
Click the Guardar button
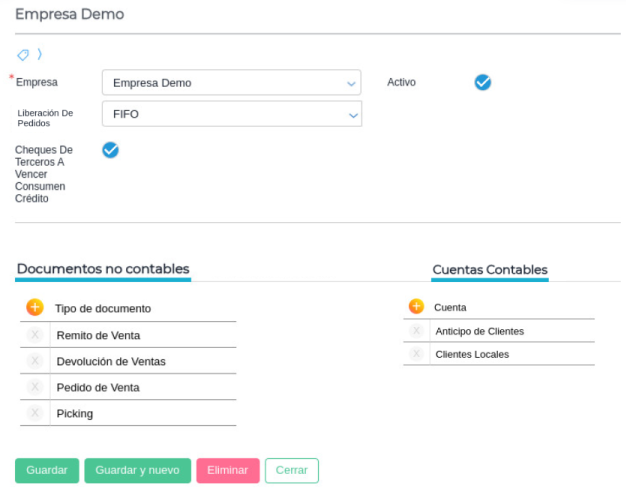[47, 470]
